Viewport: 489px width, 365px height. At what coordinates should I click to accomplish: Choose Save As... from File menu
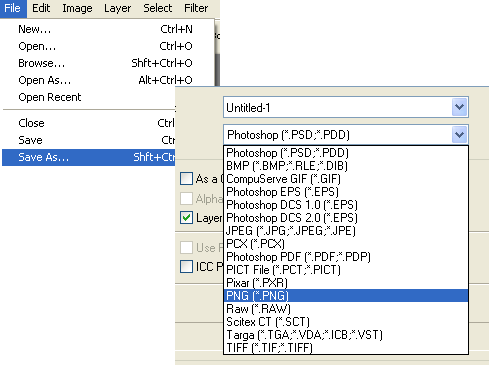(89, 157)
